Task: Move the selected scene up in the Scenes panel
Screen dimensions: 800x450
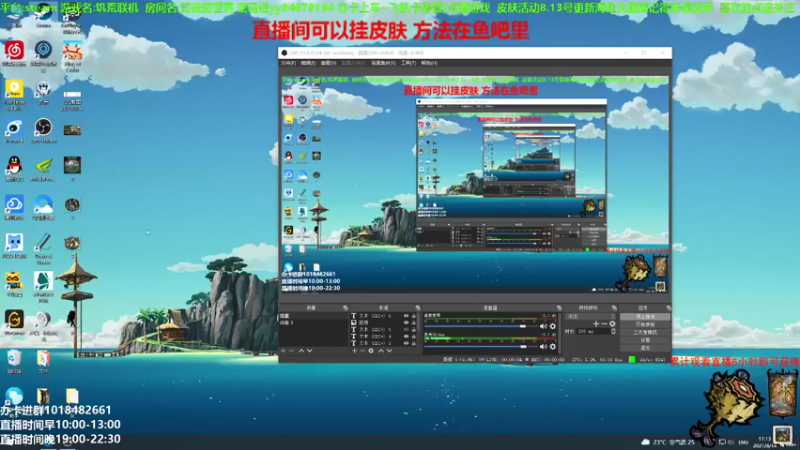Action: click(301, 351)
